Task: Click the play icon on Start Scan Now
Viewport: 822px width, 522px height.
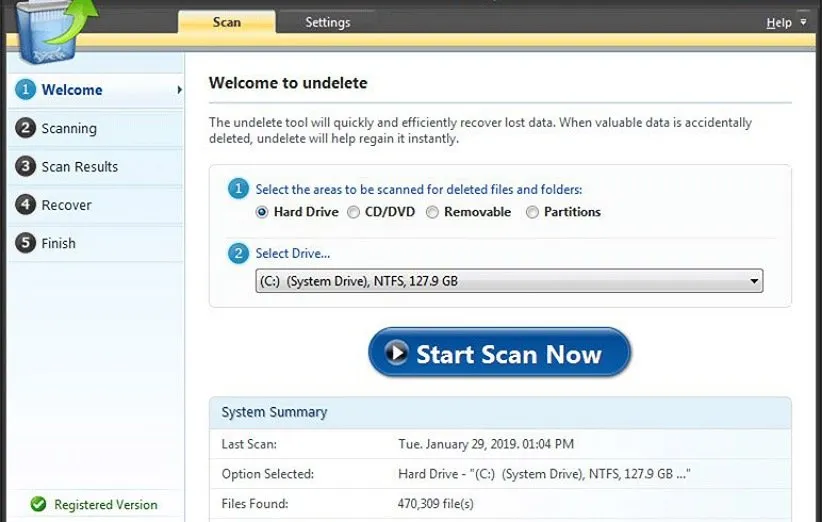Action: pyautogui.click(x=397, y=353)
